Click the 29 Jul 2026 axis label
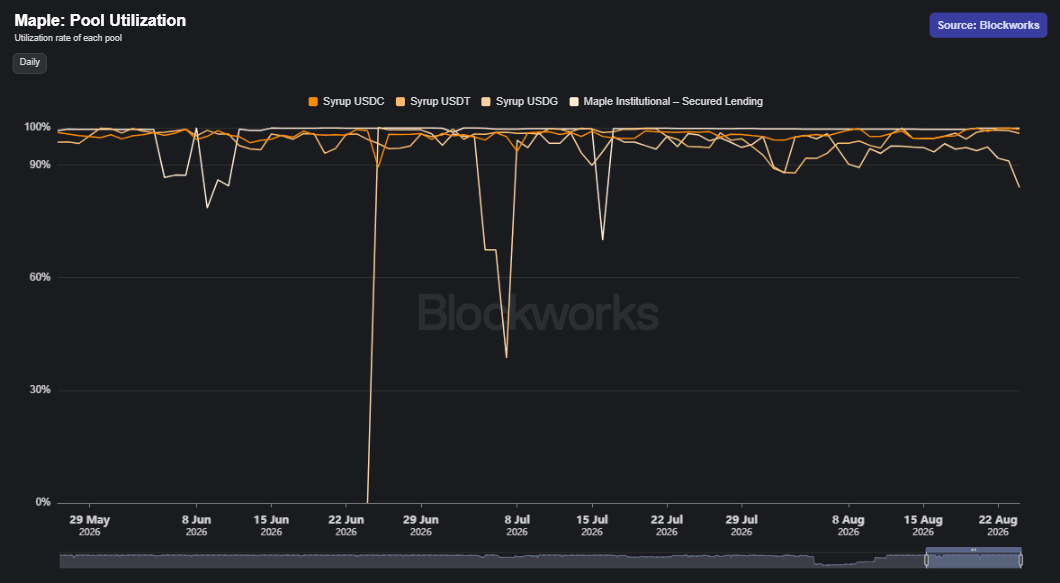The width and height of the screenshot is (1060, 583). tap(742, 526)
